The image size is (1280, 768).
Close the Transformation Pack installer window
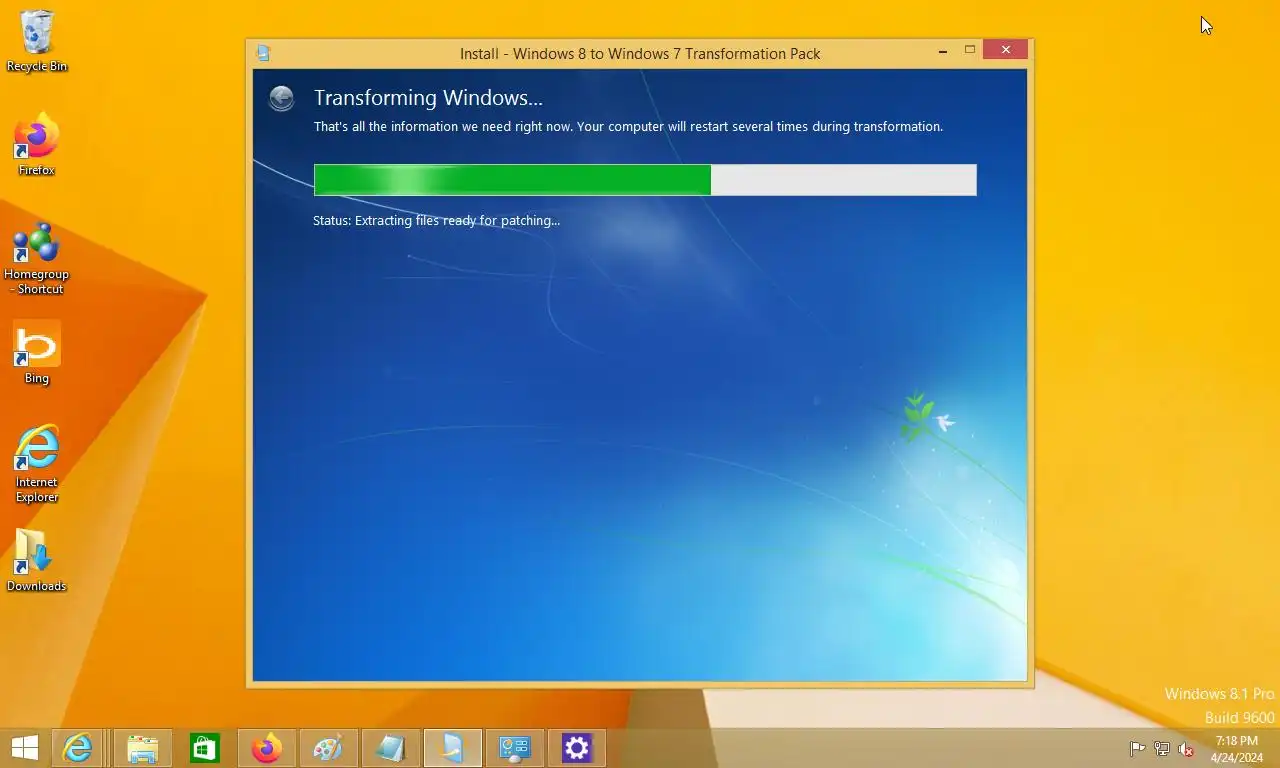[1006, 50]
